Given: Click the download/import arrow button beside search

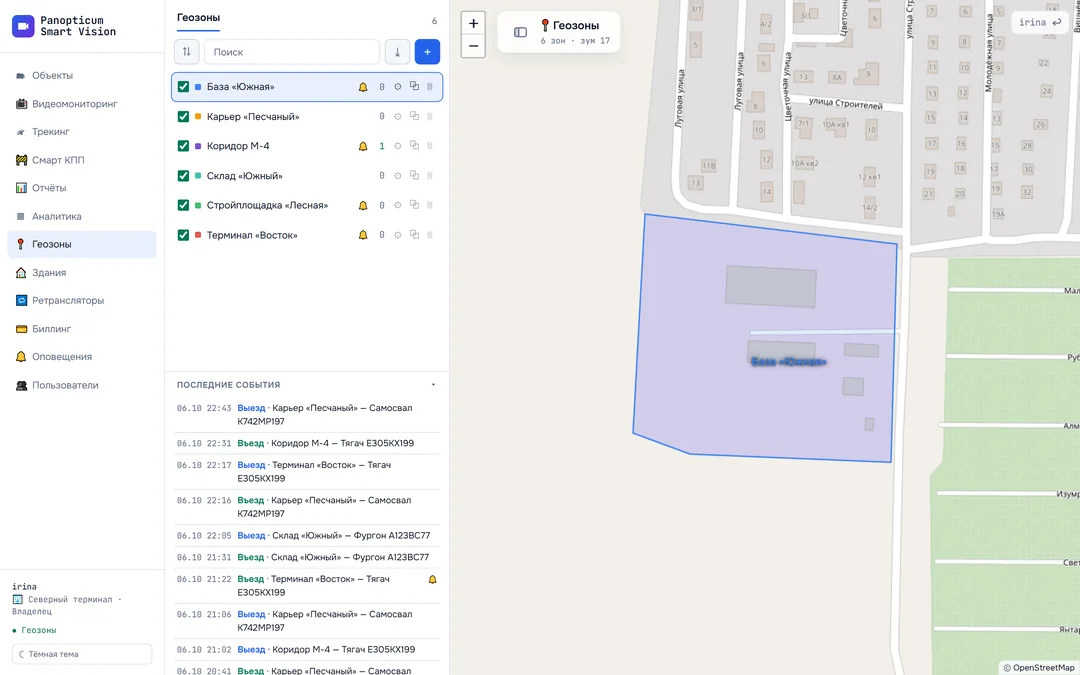Looking at the screenshot, I should (397, 52).
